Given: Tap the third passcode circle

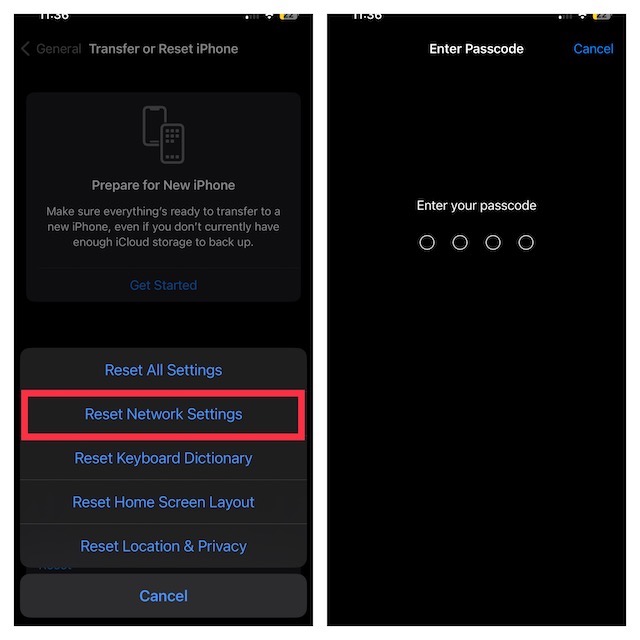Looking at the screenshot, I should [493, 242].
